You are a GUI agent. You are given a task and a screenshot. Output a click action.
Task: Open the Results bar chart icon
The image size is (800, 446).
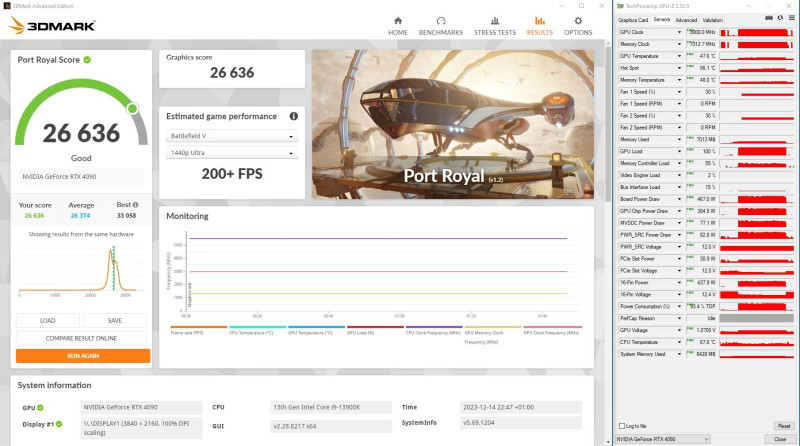pyautogui.click(x=540, y=21)
